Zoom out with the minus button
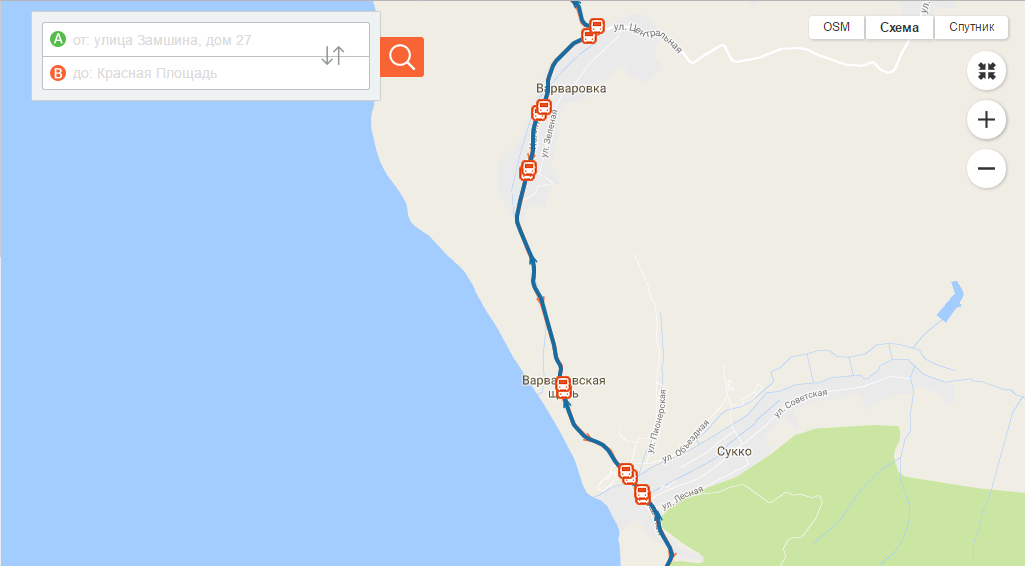1025x566 pixels. [986, 169]
